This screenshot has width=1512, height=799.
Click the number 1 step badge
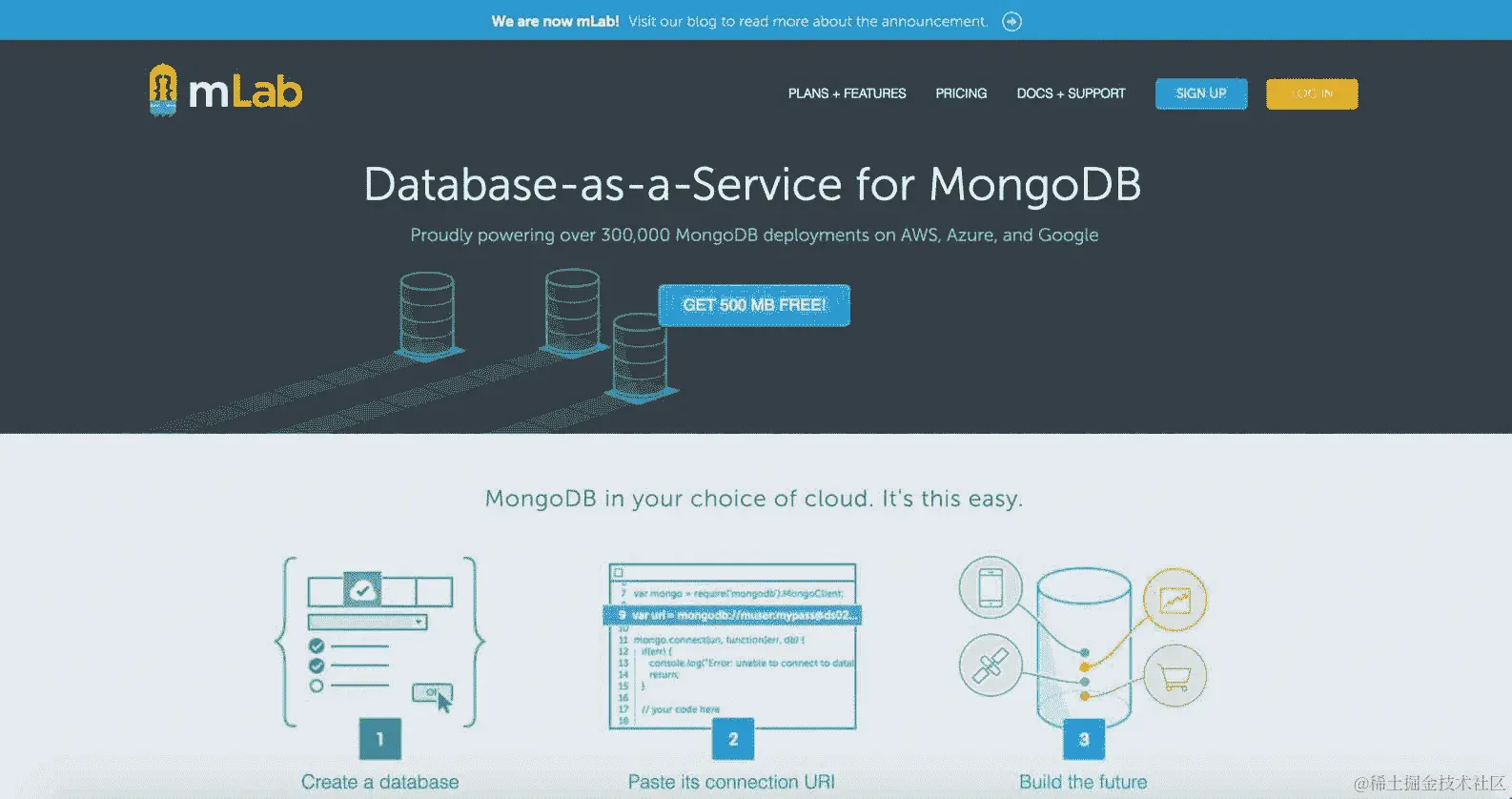pyautogui.click(x=379, y=739)
